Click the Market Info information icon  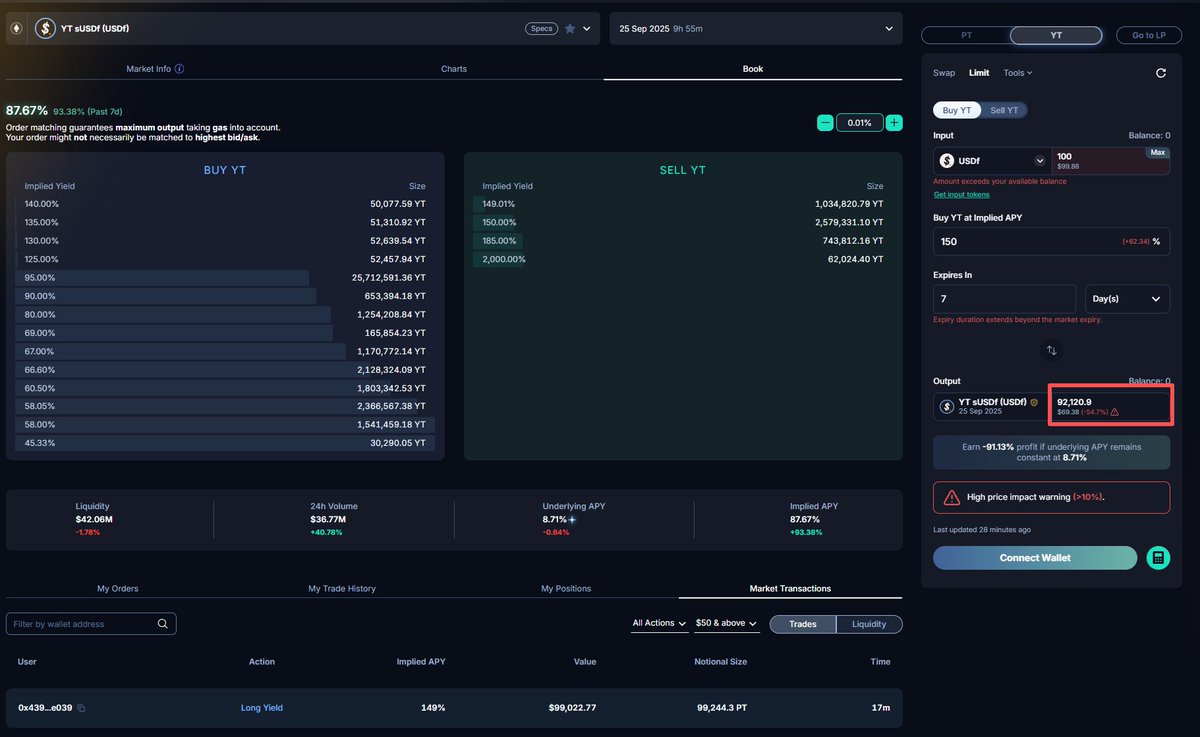[179, 69]
